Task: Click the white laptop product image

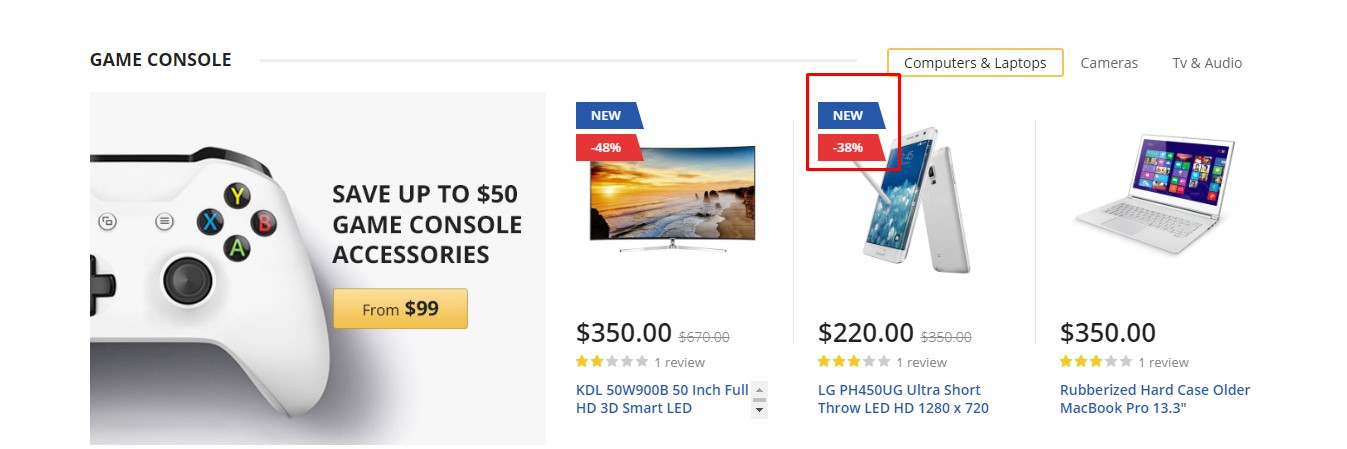Action: click(x=1155, y=190)
